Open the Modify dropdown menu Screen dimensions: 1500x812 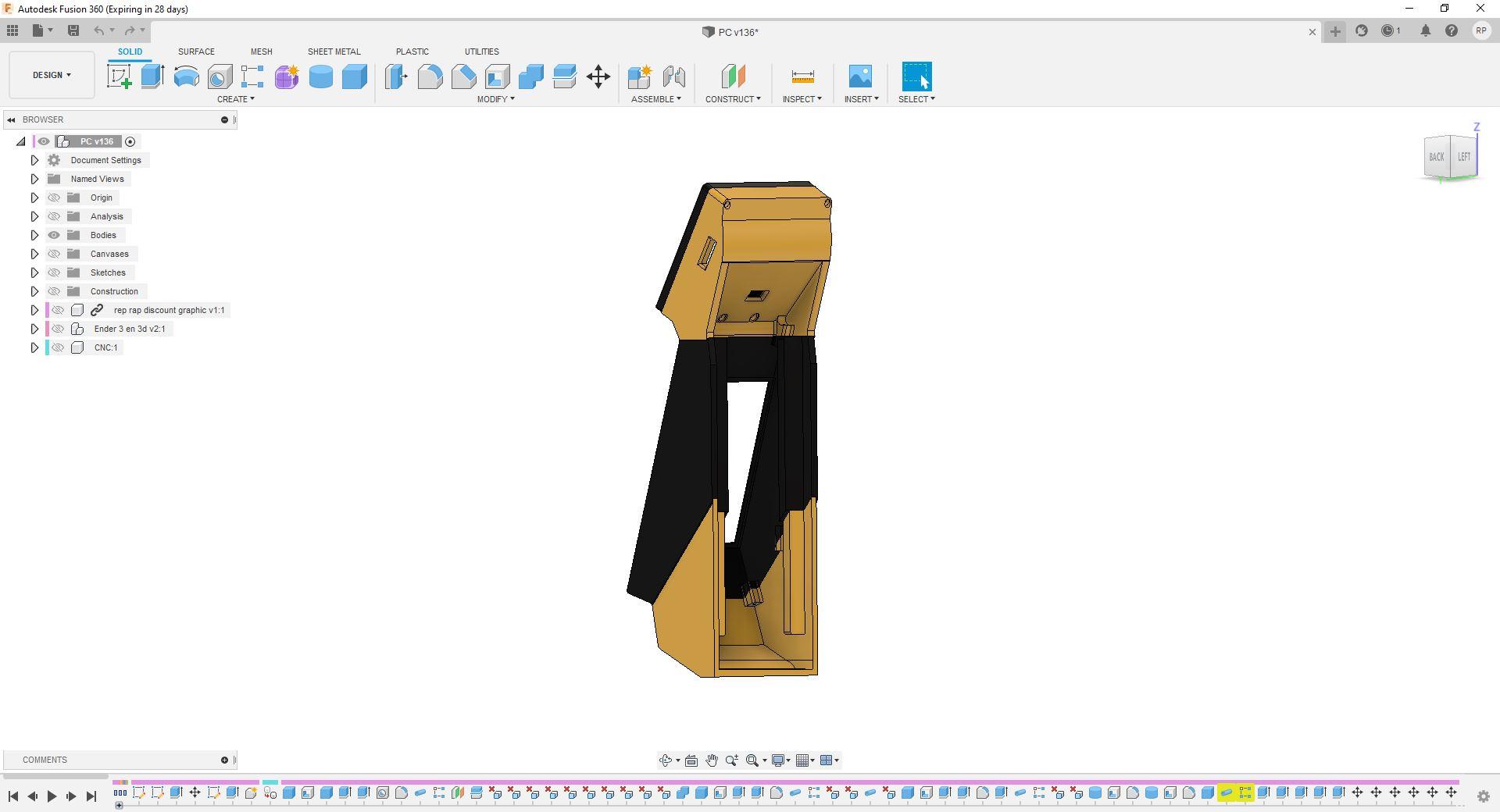tap(496, 99)
